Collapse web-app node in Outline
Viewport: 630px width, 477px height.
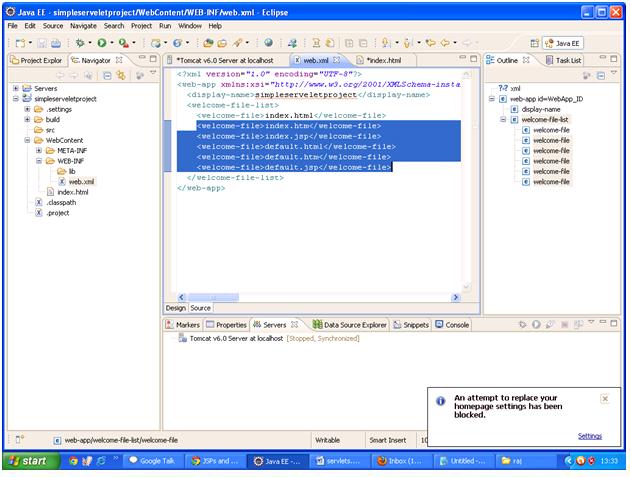(491, 98)
